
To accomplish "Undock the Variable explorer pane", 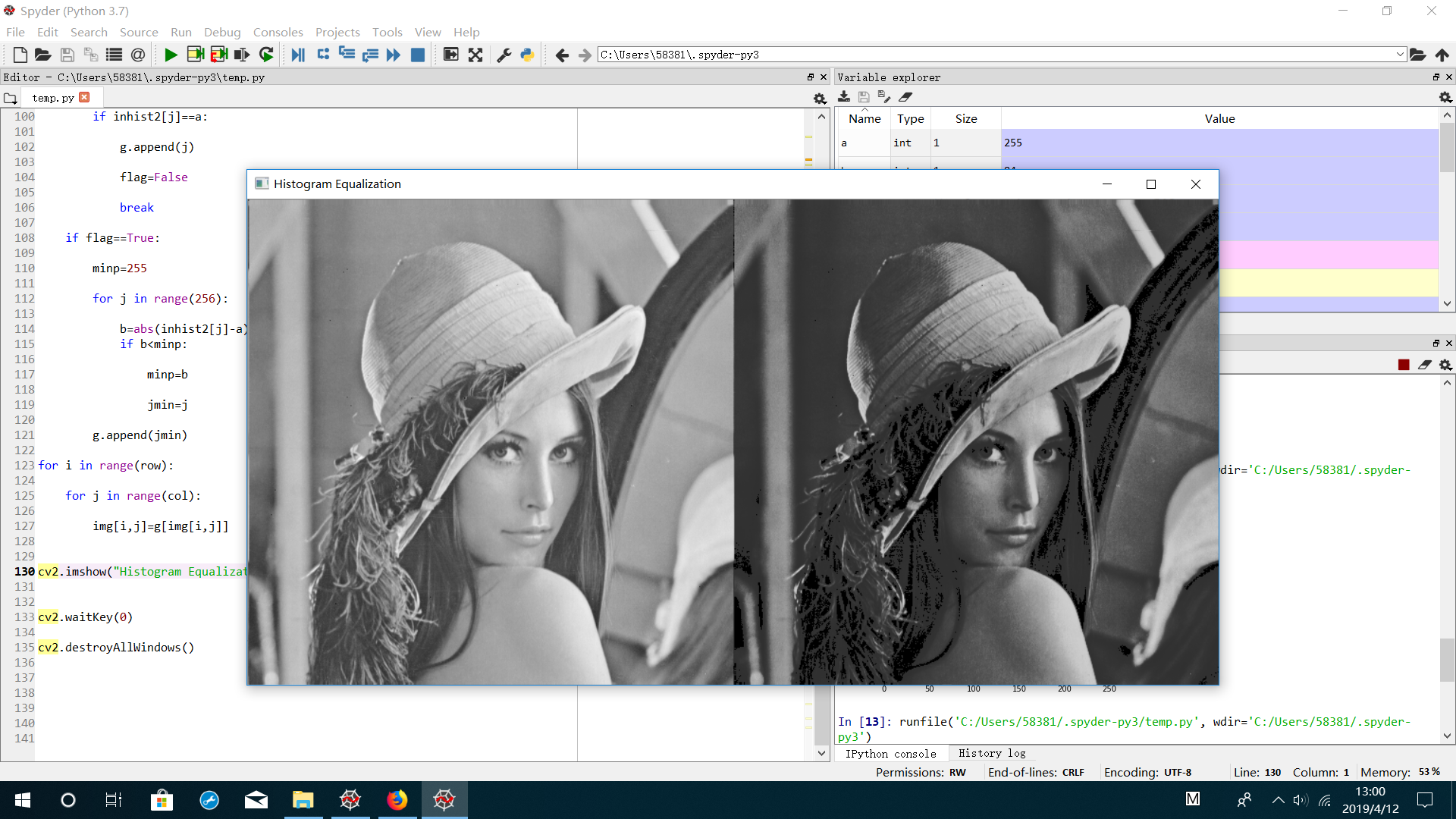I will pos(1436,77).
